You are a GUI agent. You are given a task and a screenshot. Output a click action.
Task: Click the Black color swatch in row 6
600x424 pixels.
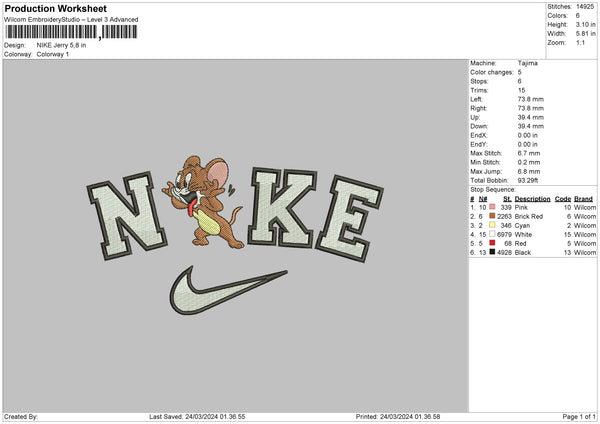coord(492,252)
